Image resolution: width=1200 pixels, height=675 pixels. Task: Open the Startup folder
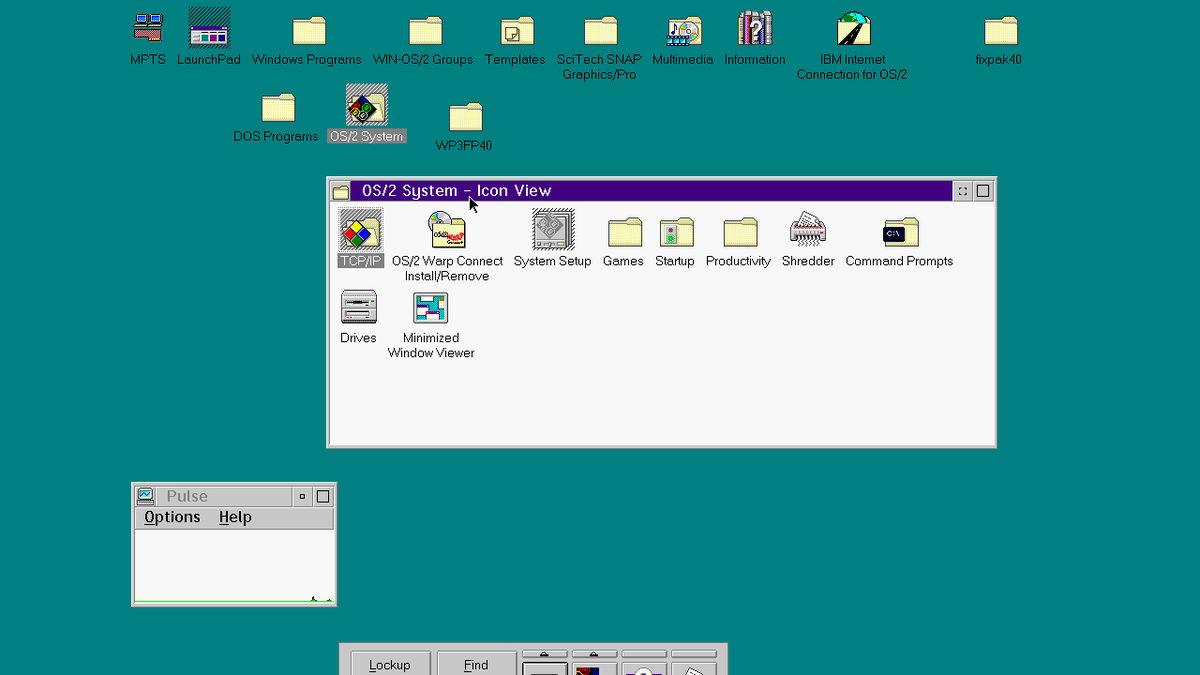[x=675, y=233]
